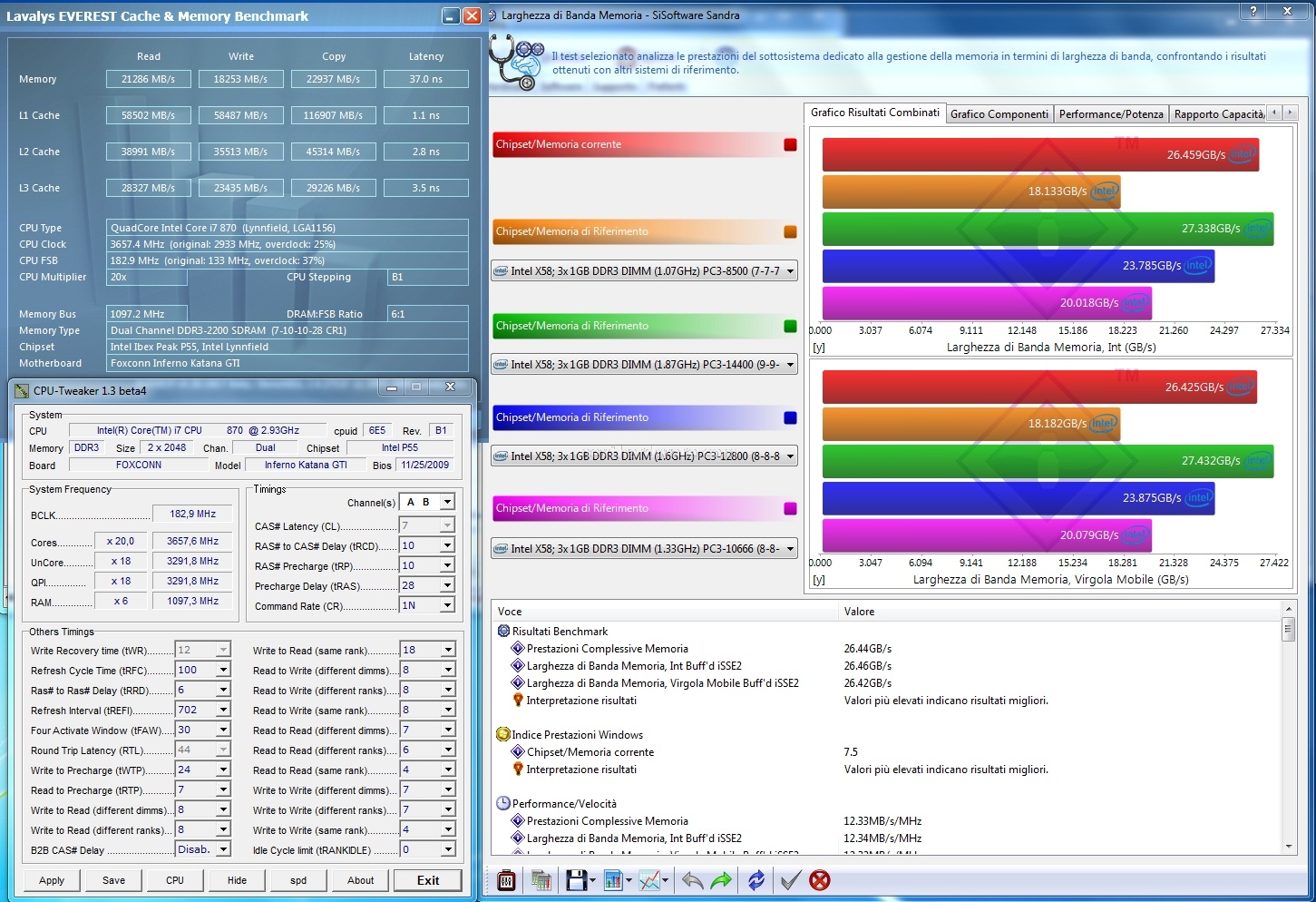Click the help question mark in Sandra title bar
Image resolution: width=1316 pixels, height=902 pixels.
(x=1253, y=11)
